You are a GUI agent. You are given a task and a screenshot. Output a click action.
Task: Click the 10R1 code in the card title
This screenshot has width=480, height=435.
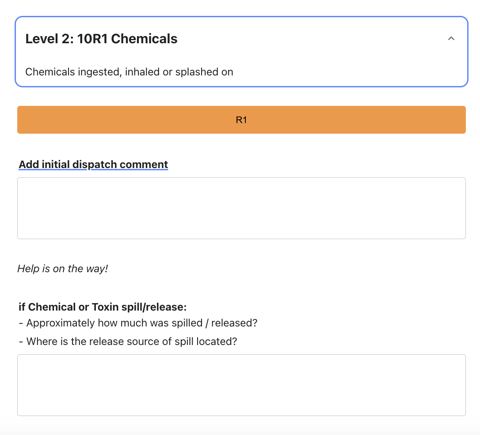click(92, 39)
